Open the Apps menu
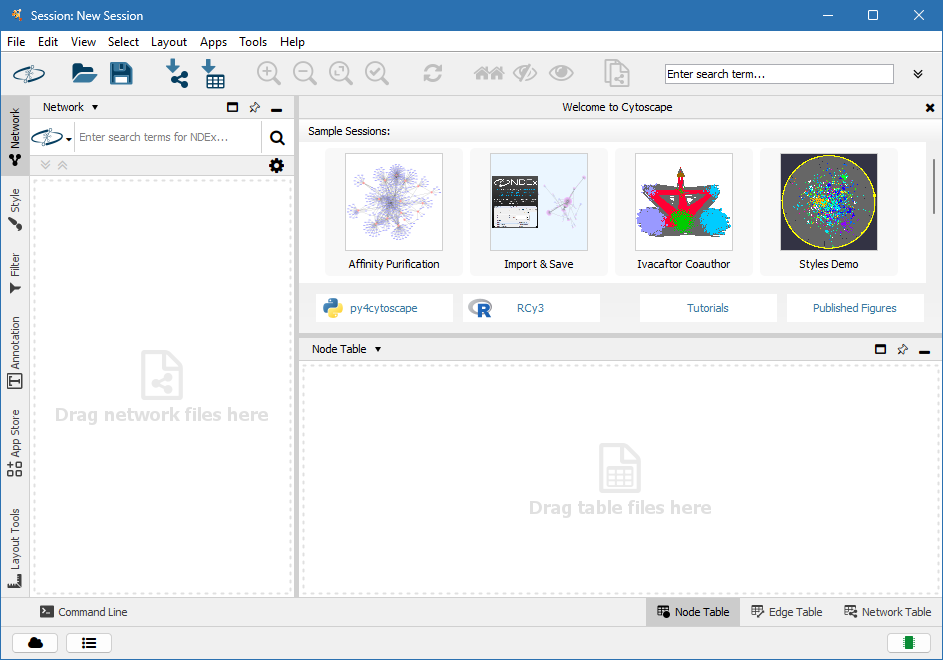 point(213,42)
